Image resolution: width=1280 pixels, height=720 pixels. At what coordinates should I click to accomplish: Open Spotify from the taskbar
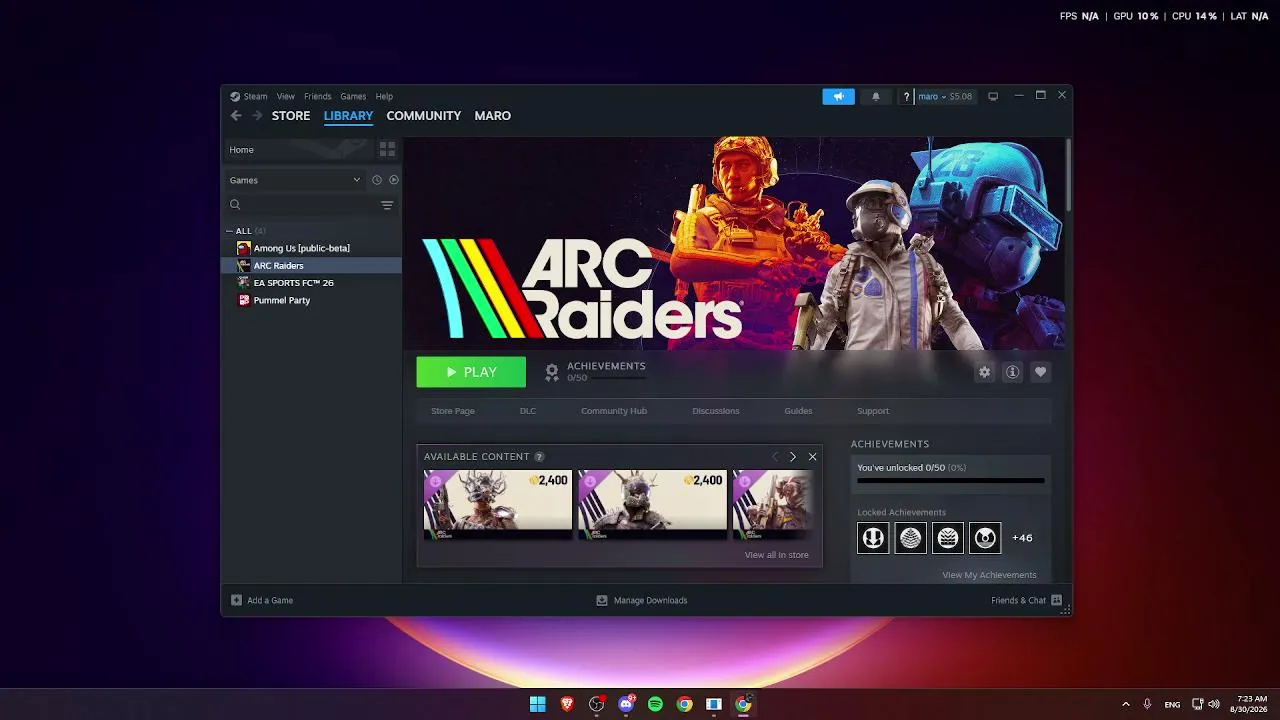click(x=655, y=704)
